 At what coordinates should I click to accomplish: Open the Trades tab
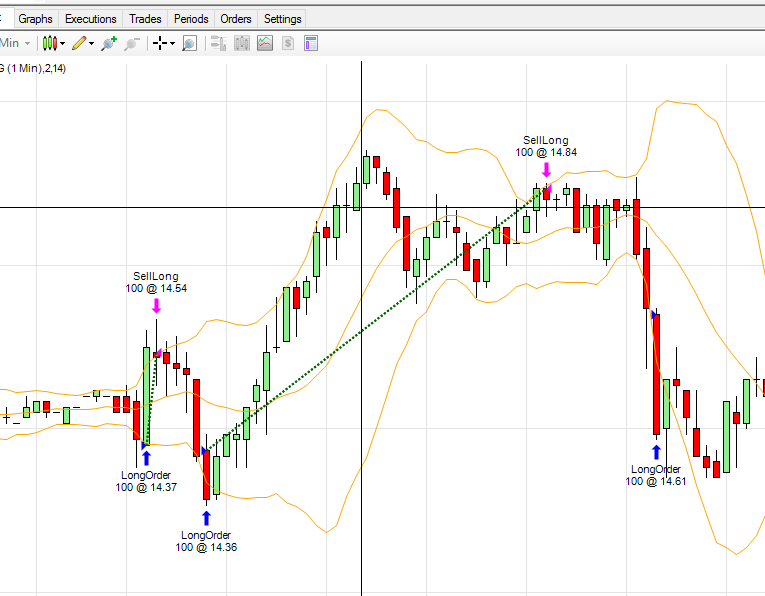coord(146,19)
